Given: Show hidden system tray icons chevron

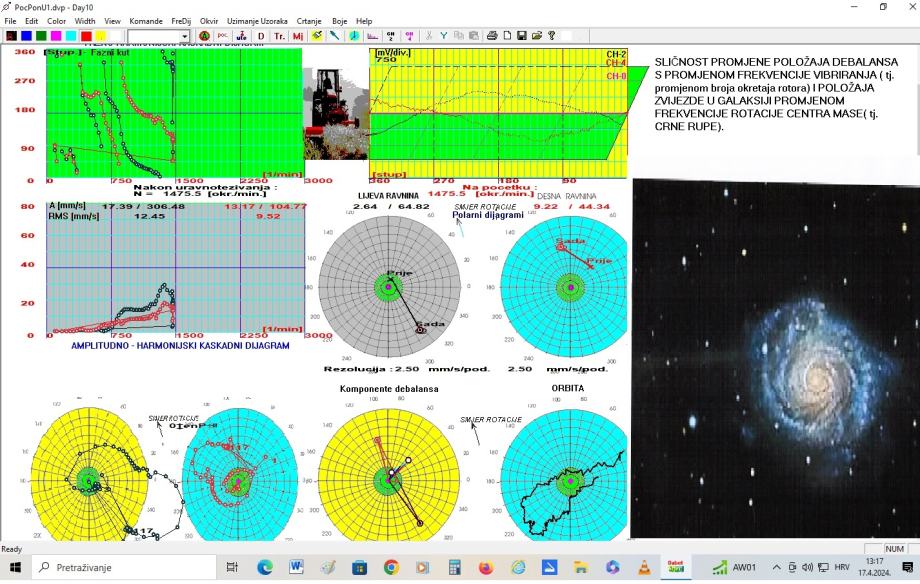Looking at the screenshot, I should (x=776, y=568).
